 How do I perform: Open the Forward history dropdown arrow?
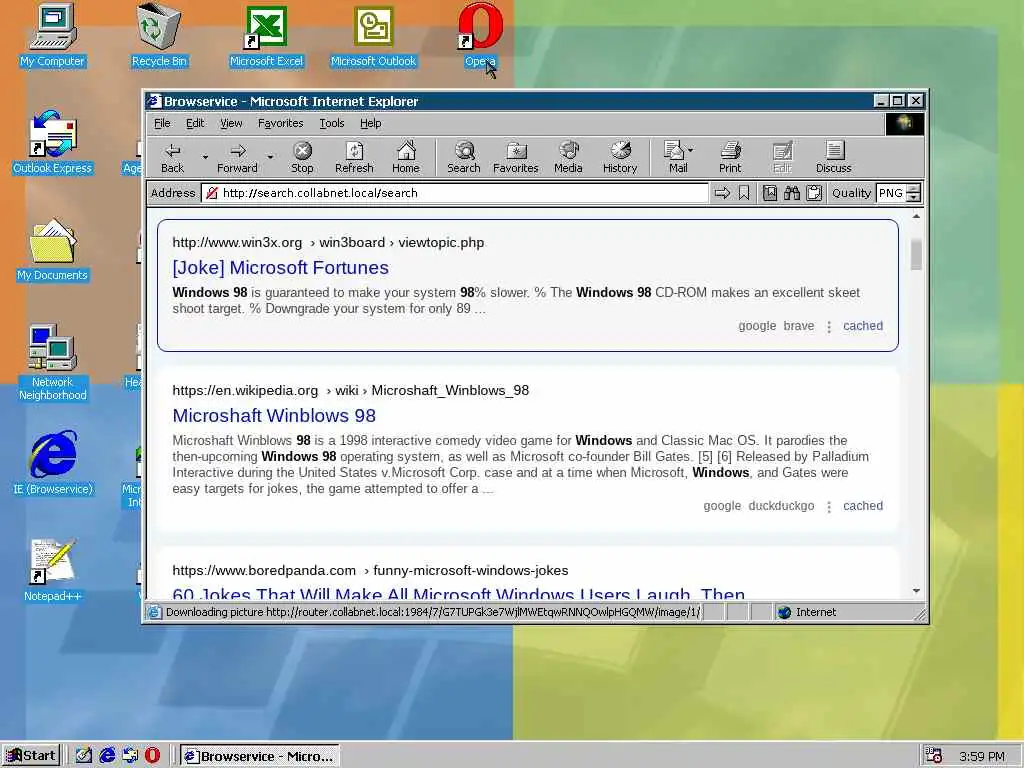click(x=270, y=157)
